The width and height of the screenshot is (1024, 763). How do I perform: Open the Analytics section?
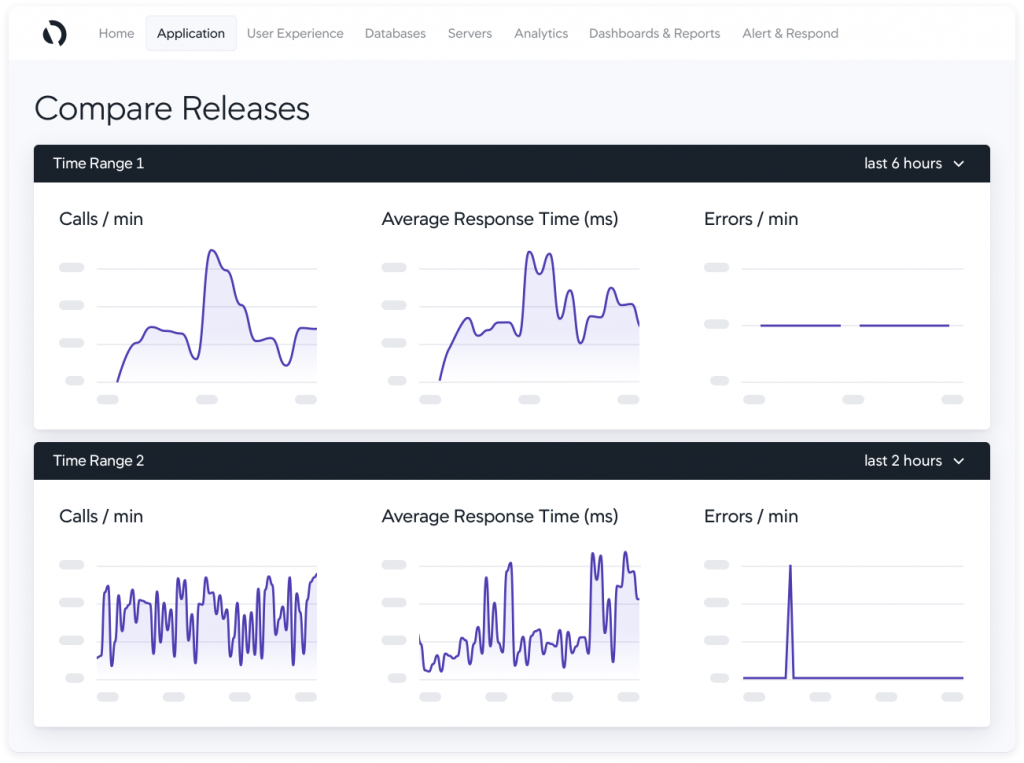540,33
